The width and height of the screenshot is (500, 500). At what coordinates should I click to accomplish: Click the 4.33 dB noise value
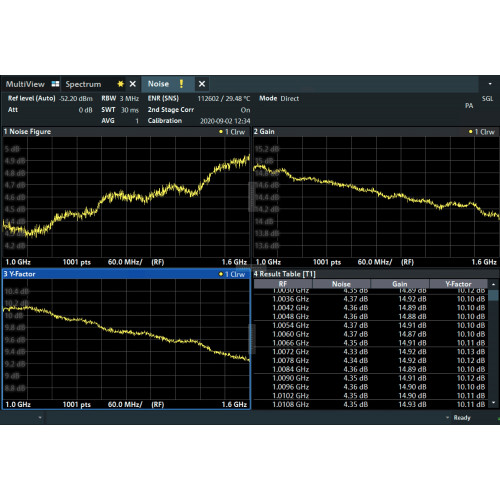coord(356,352)
